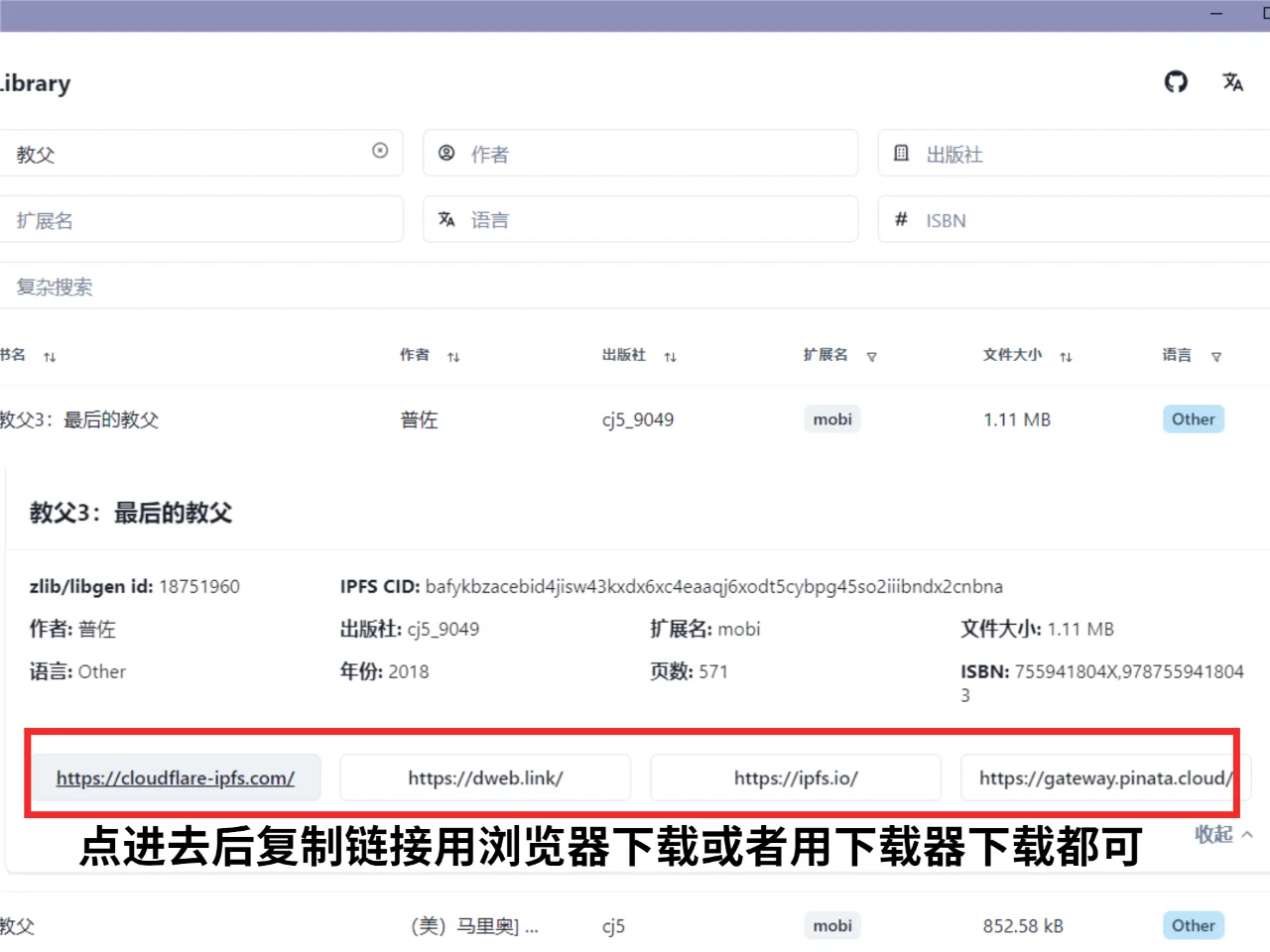Click mobi tag in the 马里奥 row

832,926
